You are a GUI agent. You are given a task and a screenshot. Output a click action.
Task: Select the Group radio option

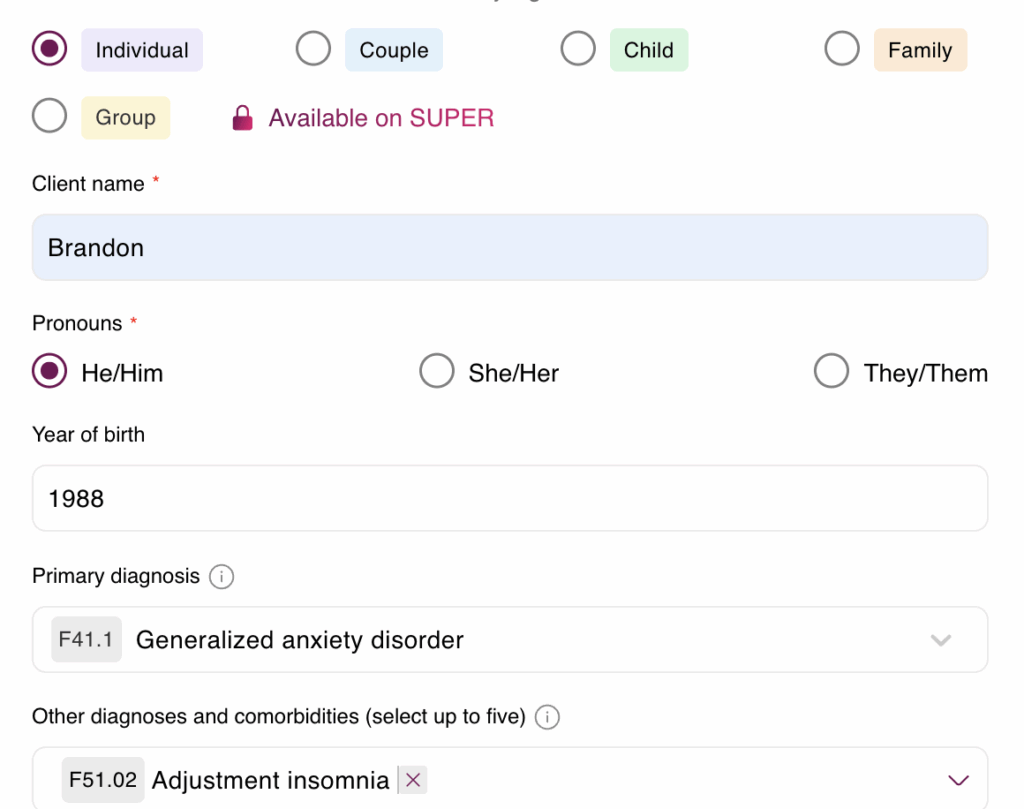pos(50,116)
